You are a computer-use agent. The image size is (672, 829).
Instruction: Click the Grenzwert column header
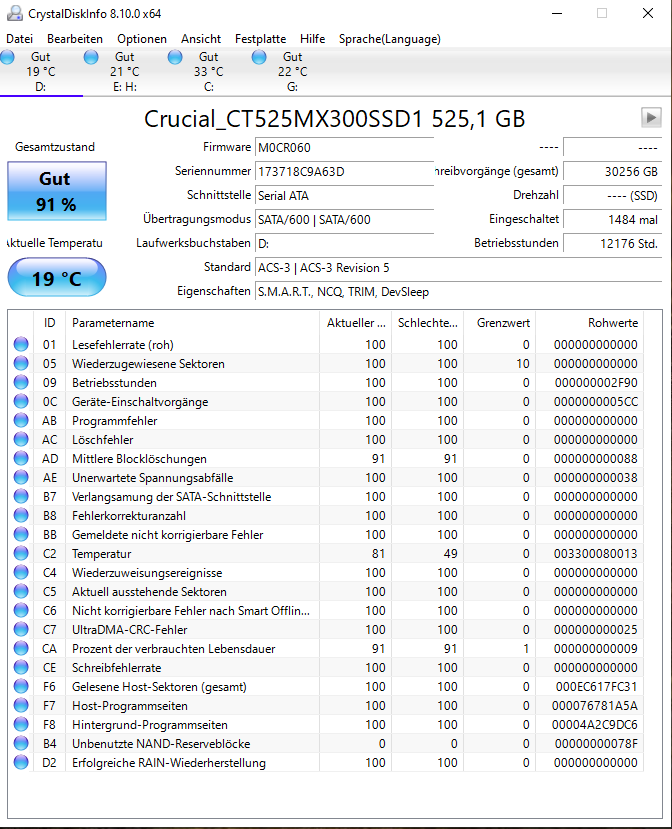[x=500, y=323]
